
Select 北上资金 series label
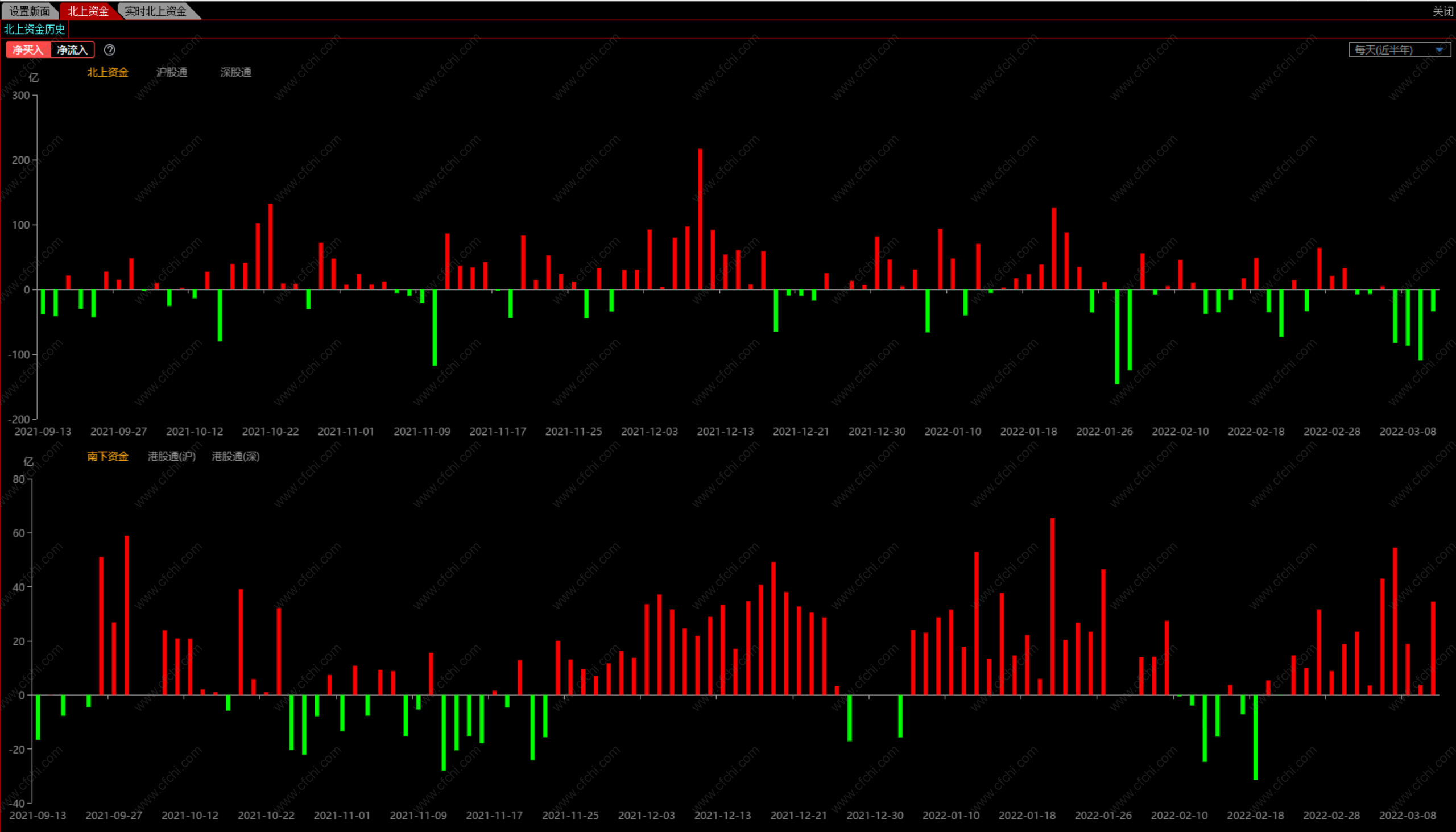tap(107, 72)
